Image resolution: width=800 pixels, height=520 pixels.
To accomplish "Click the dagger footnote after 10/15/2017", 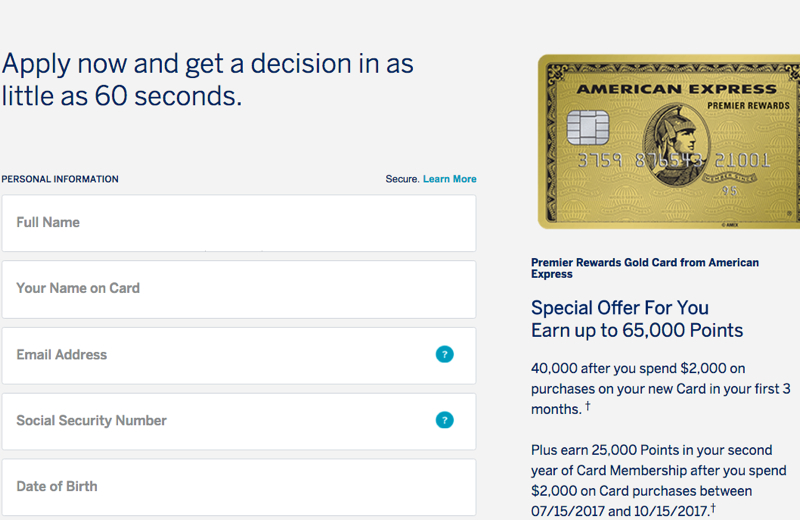I will pos(713,508).
